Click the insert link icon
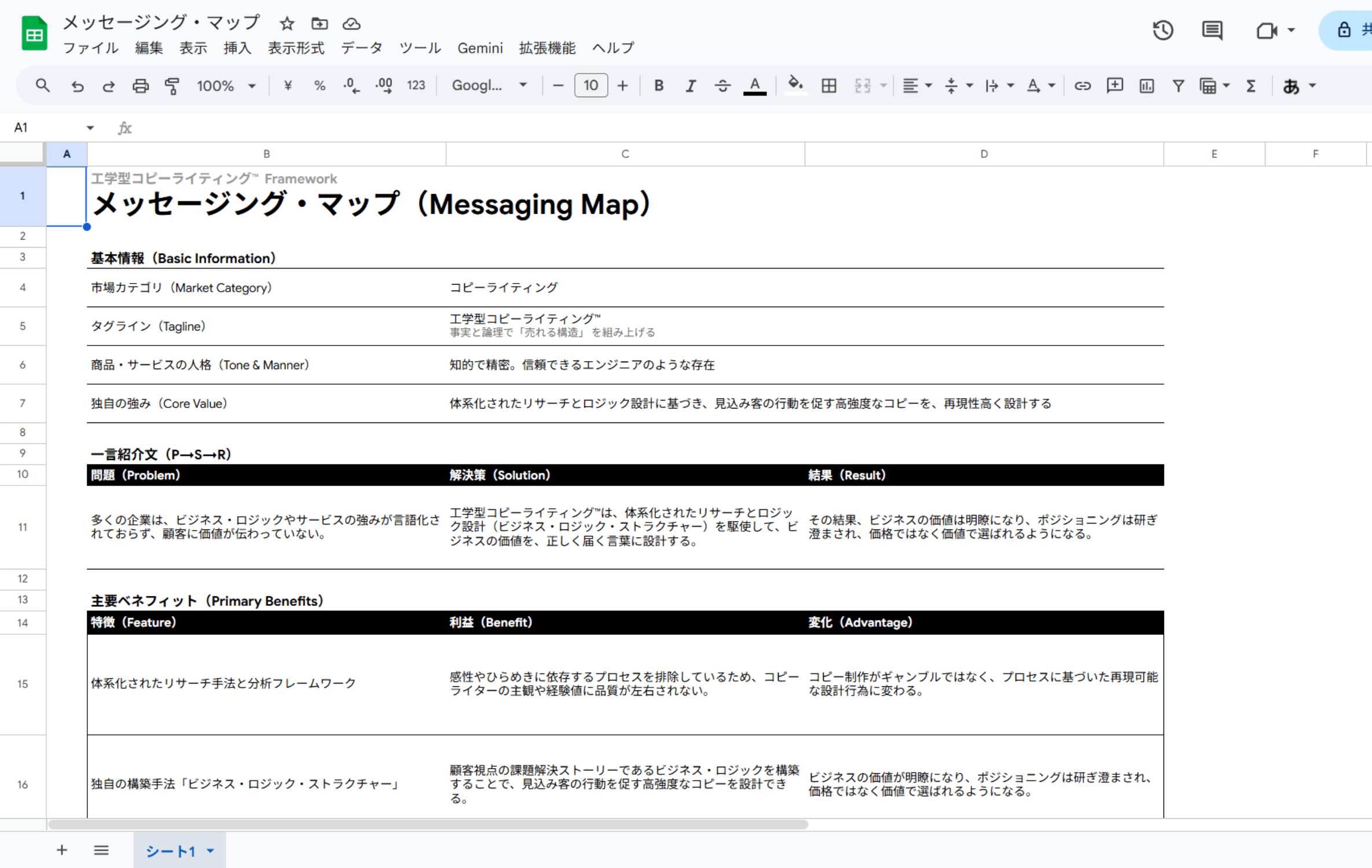The image size is (1372, 868). tap(1082, 86)
